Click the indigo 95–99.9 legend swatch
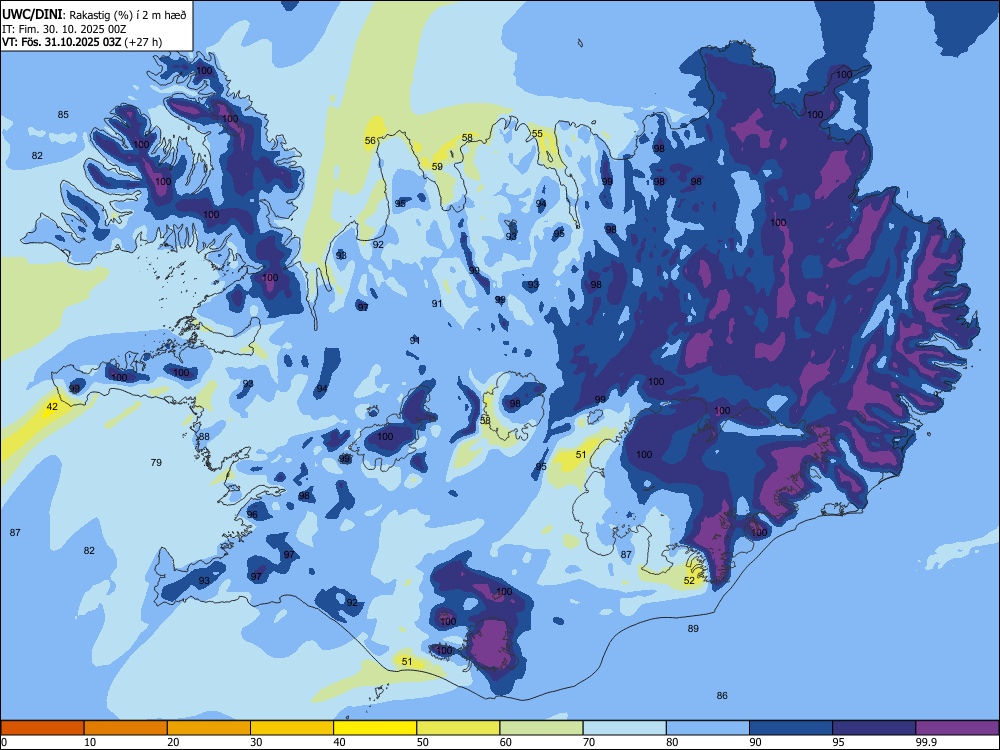Image resolution: width=1000 pixels, height=750 pixels. [x=874, y=728]
